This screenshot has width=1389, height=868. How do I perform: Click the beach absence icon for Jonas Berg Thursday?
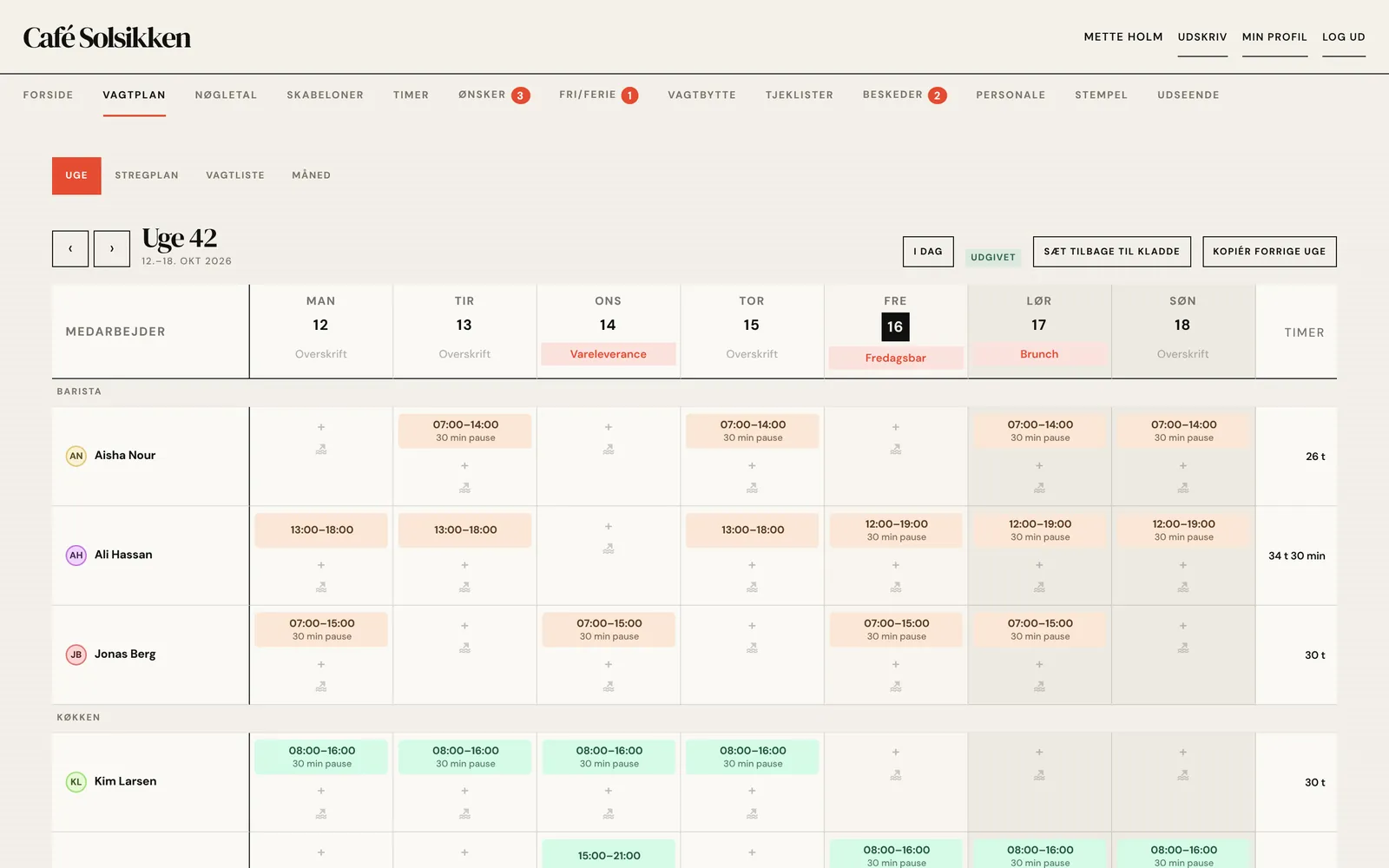click(752, 648)
